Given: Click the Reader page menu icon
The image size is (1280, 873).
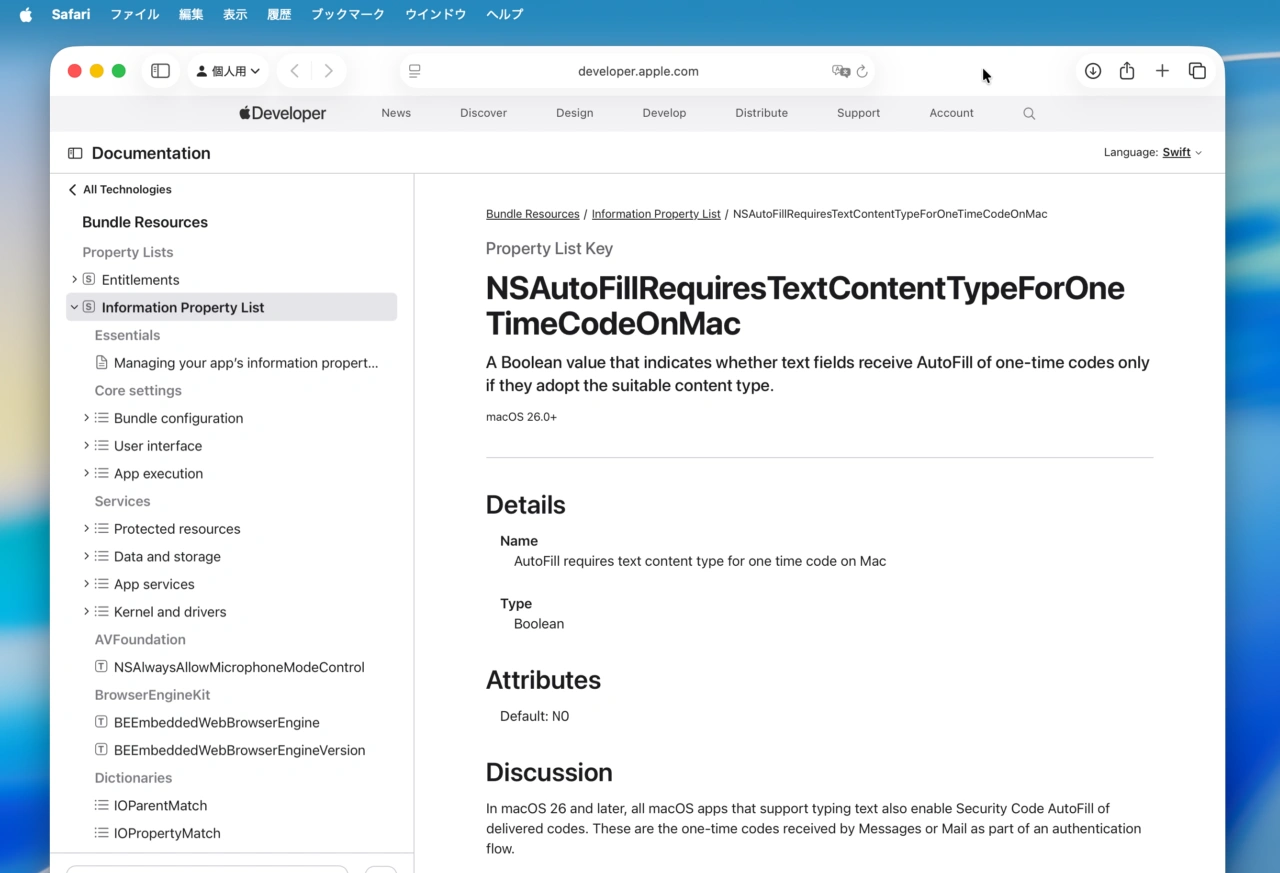Looking at the screenshot, I should (x=415, y=71).
